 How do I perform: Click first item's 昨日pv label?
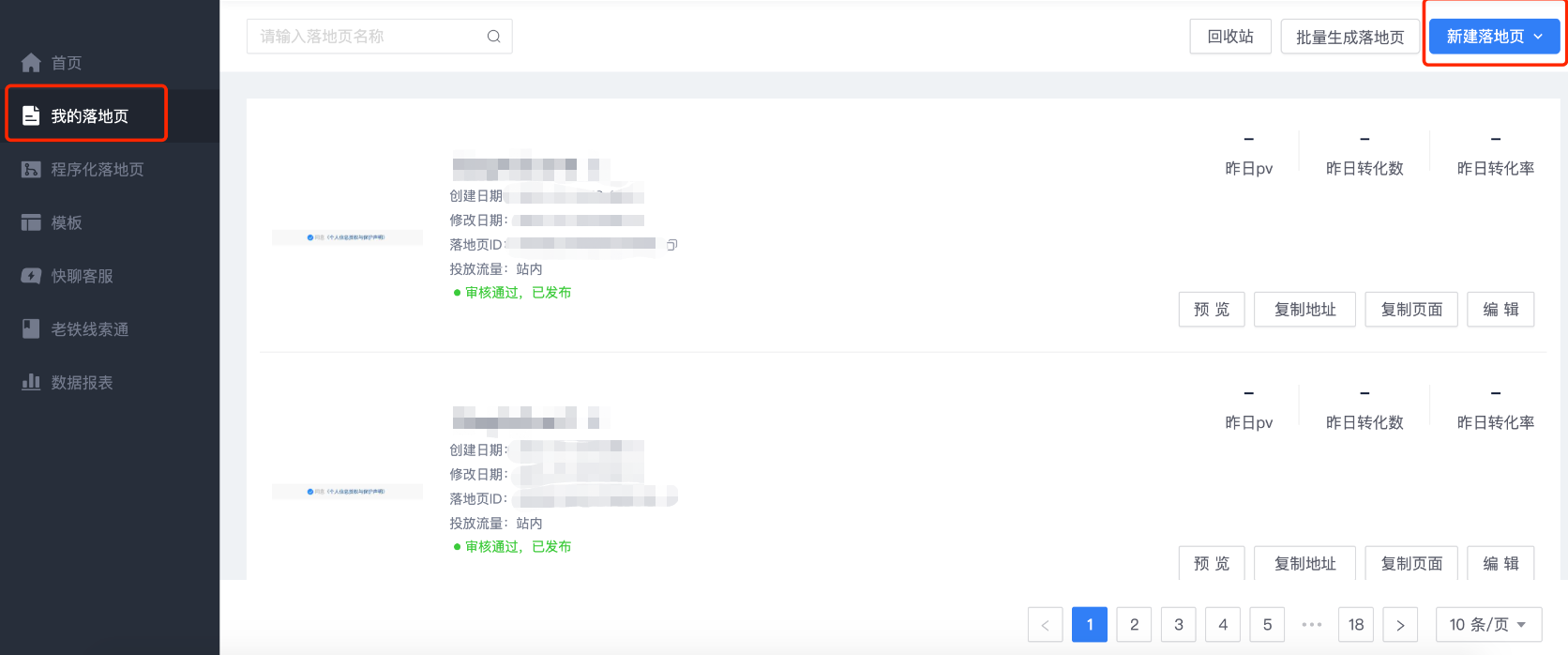(x=1249, y=169)
